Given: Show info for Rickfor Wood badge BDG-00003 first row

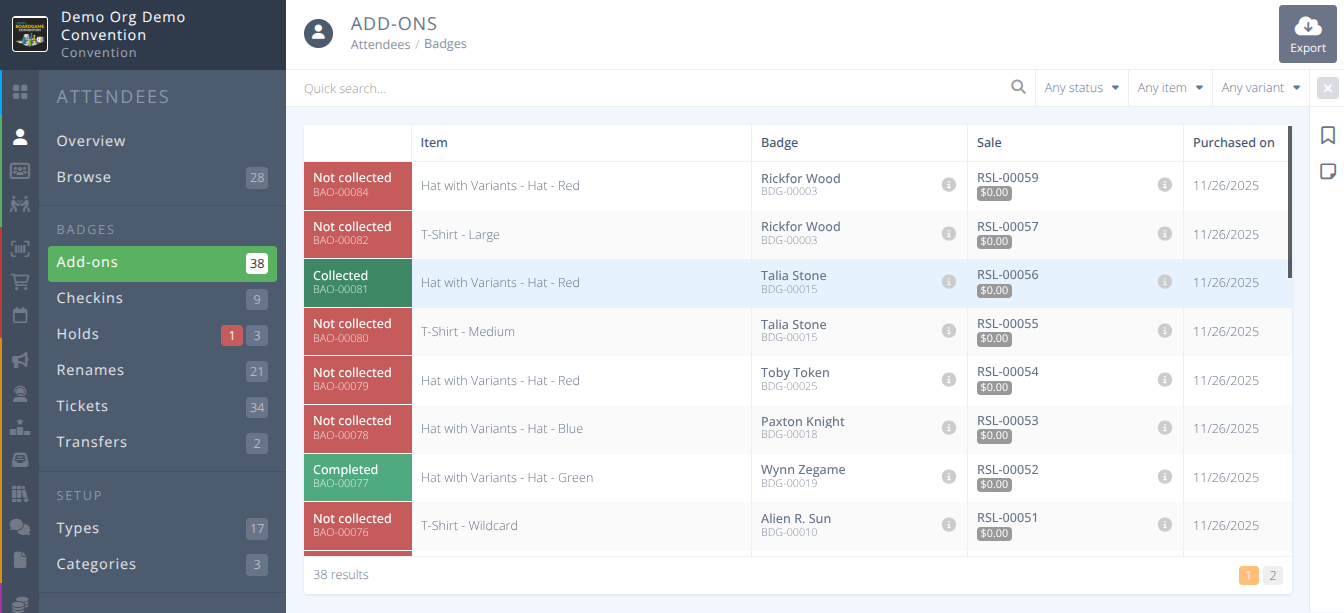Looking at the screenshot, I should tap(948, 185).
